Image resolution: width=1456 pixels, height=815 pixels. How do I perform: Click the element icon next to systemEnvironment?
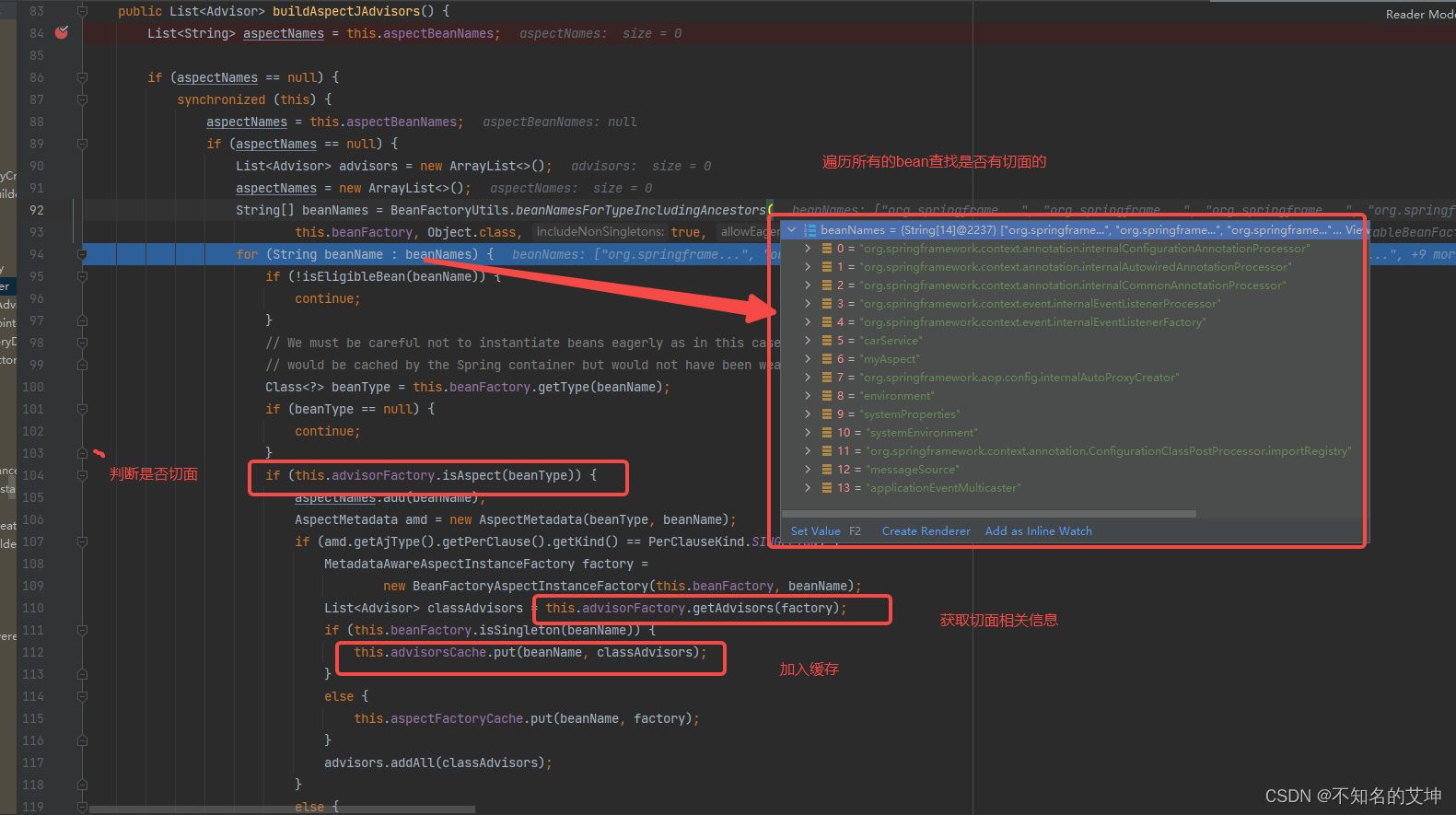827,433
